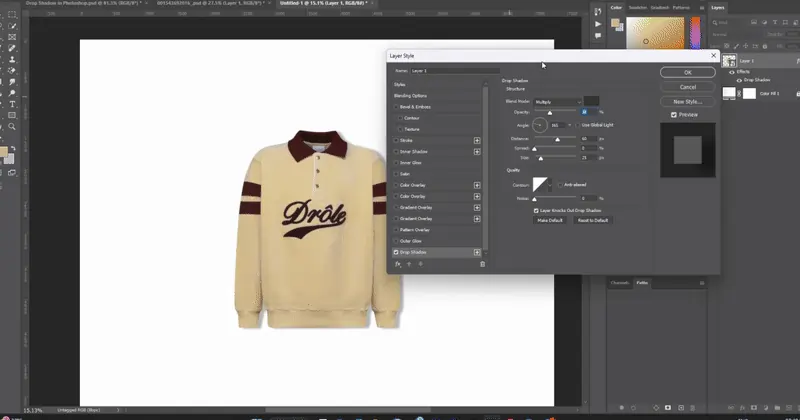Select the Dodge tool
The height and width of the screenshot is (420, 800).
12,93
